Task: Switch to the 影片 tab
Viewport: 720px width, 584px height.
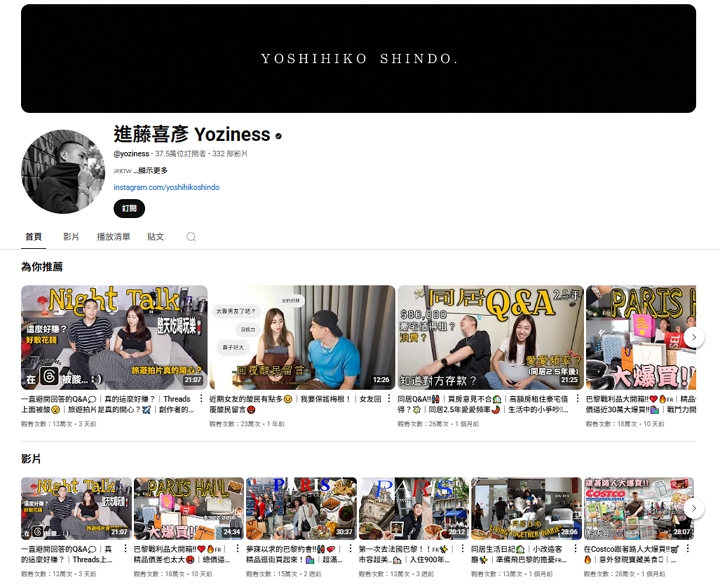Action: tap(71, 237)
